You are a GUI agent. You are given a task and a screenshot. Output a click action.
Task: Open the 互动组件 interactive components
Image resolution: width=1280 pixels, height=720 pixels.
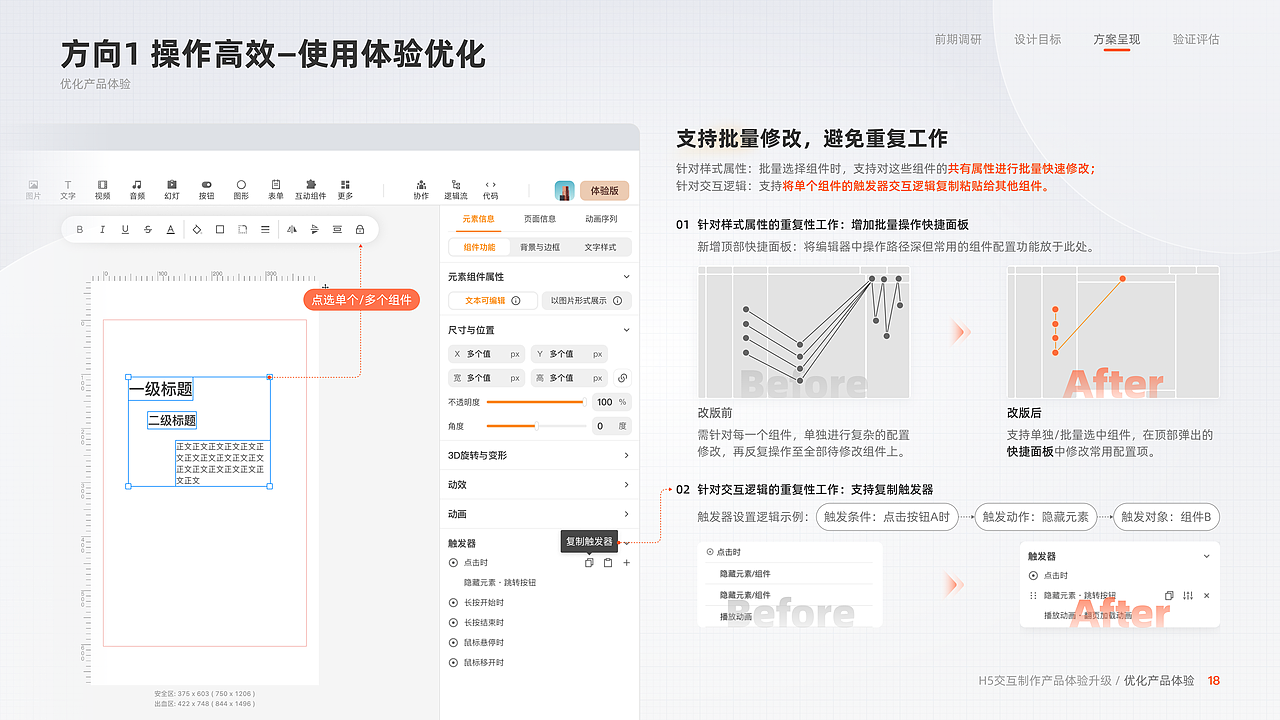click(310, 188)
